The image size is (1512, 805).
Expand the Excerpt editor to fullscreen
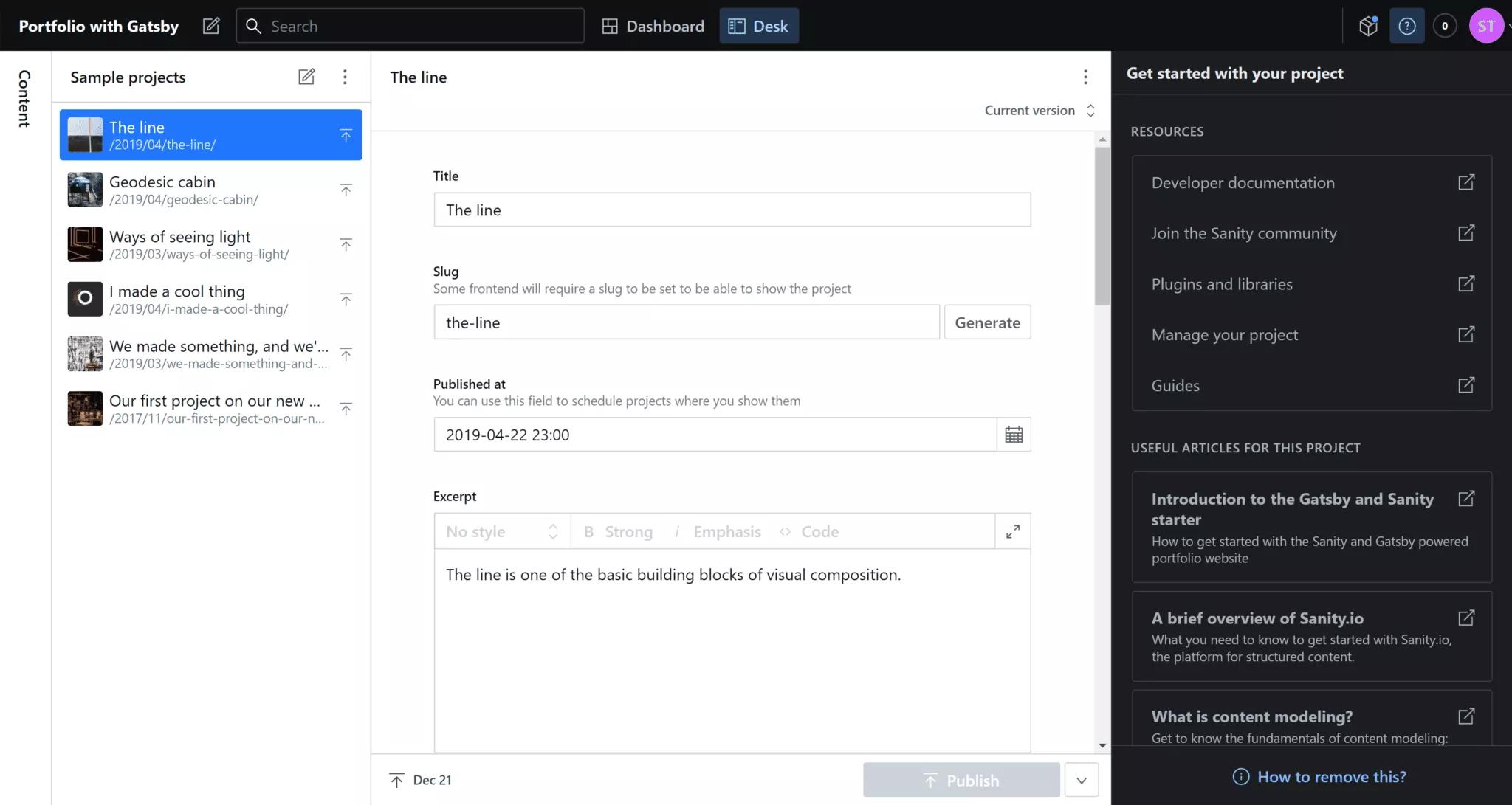click(x=1012, y=531)
